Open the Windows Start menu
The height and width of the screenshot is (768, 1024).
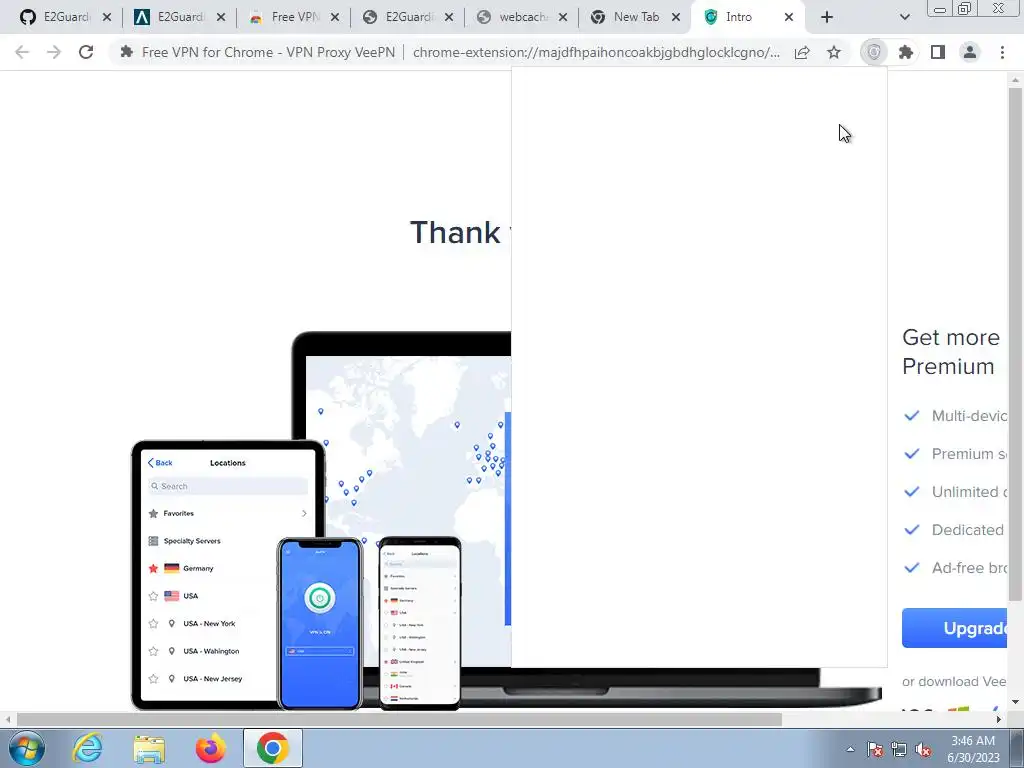click(26, 748)
